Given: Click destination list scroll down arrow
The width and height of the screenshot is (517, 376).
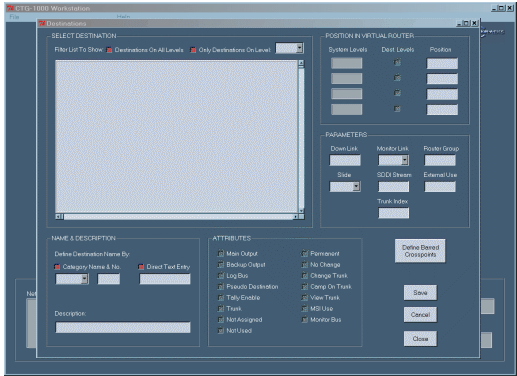Looking at the screenshot, I should tap(301, 211).
